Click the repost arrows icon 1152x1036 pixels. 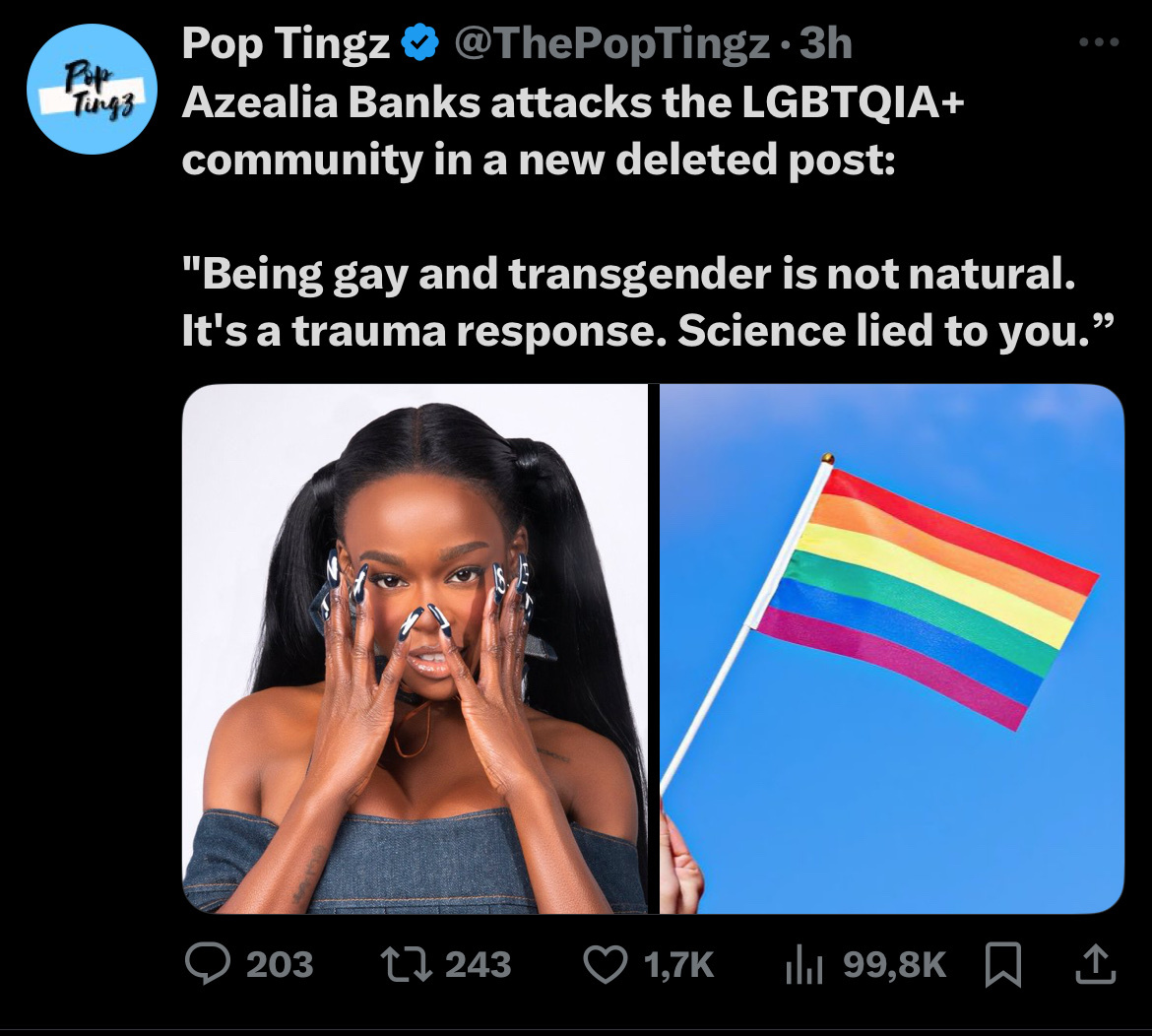point(404,964)
